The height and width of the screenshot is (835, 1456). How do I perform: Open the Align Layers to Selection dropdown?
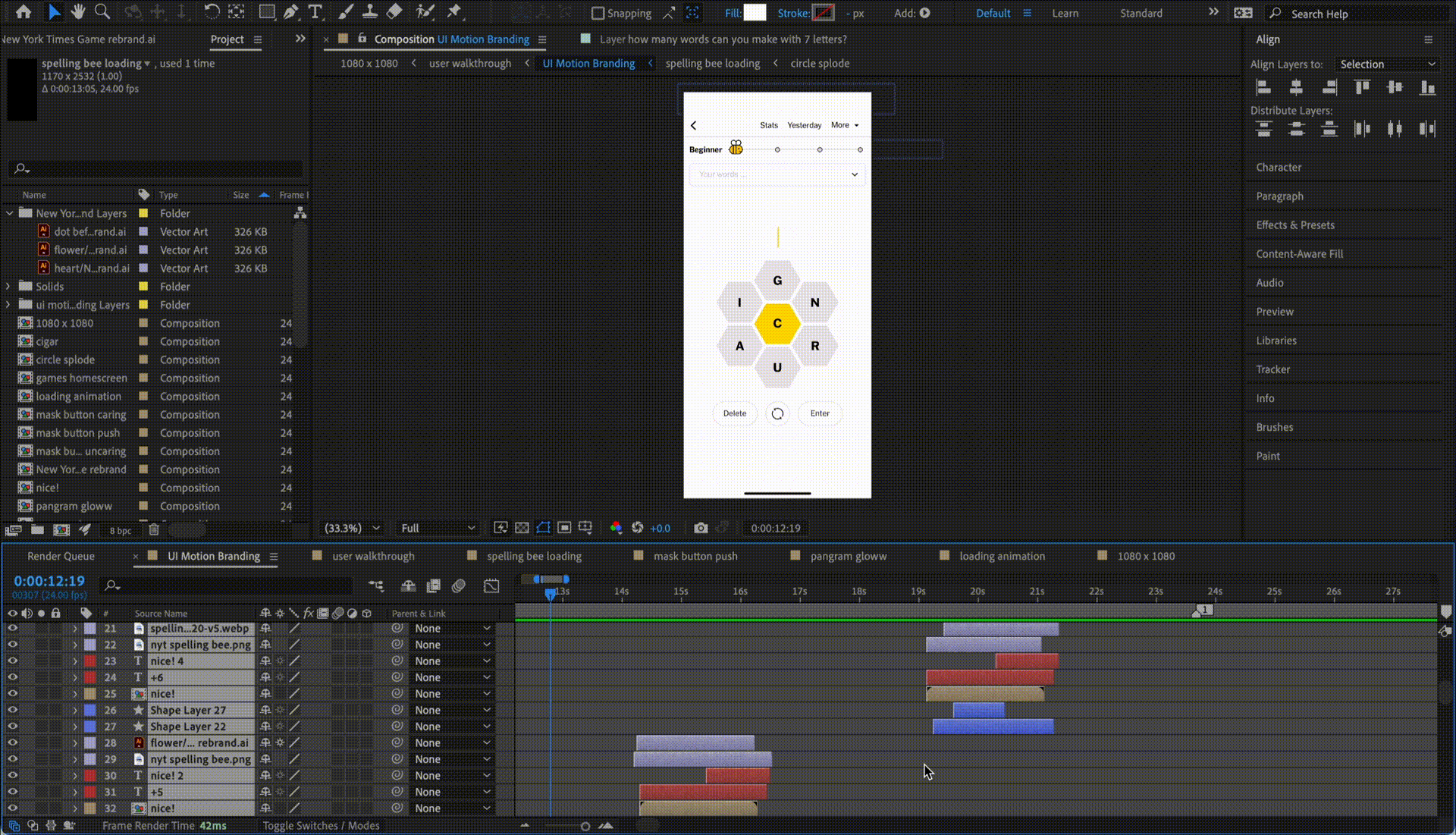(x=1387, y=64)
